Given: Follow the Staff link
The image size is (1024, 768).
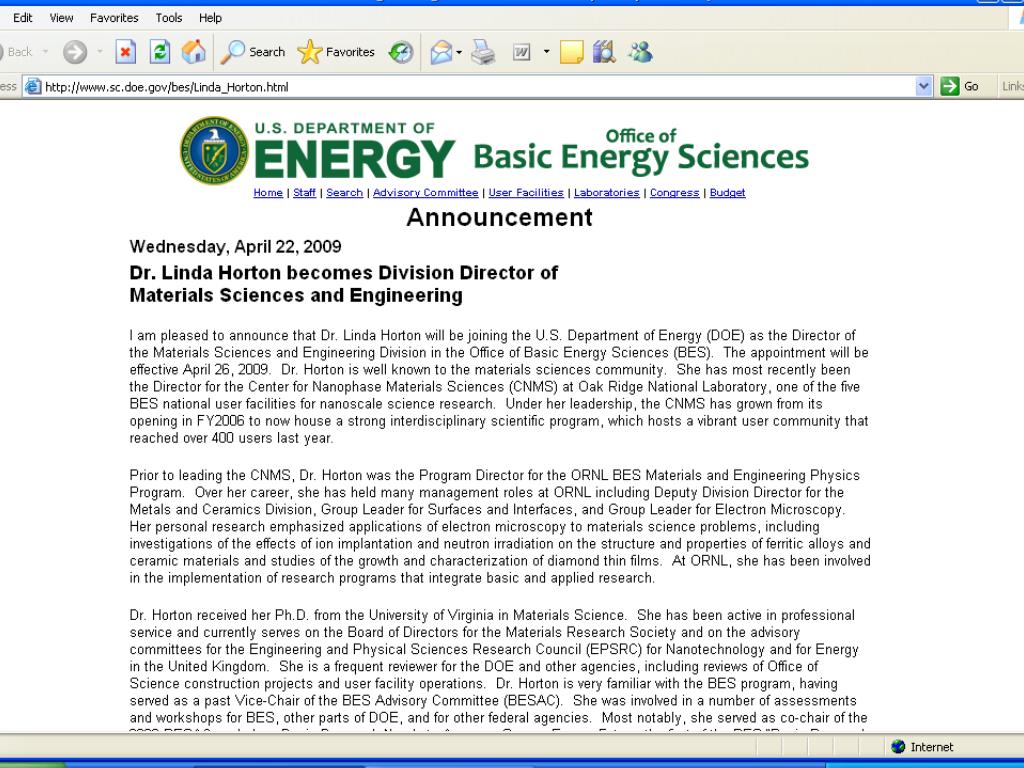Looking at the screenshot, I should [304, 193].
